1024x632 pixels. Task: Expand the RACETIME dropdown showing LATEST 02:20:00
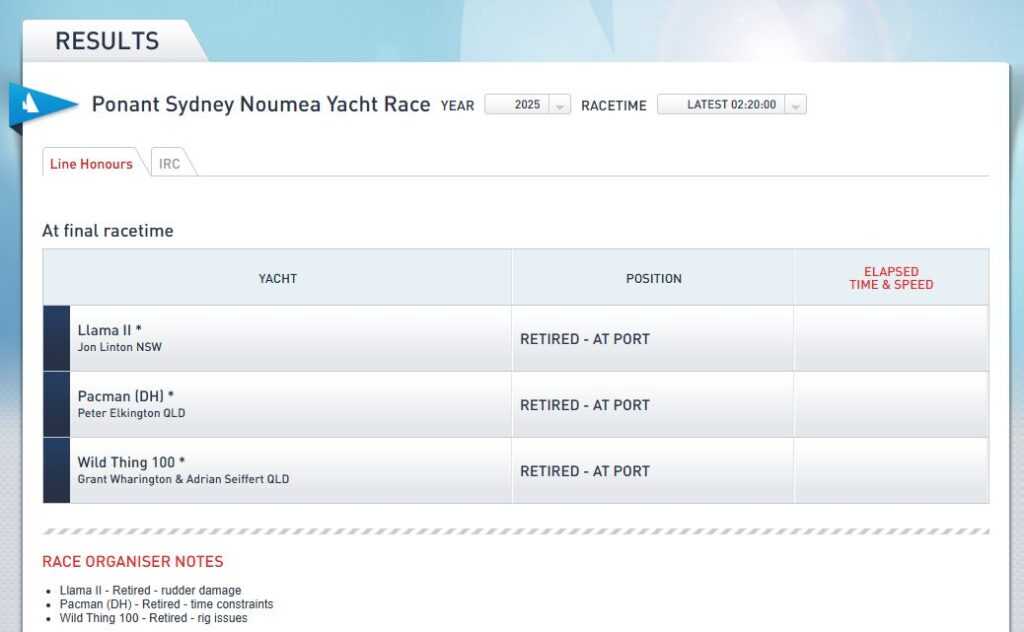pos(722,105)
